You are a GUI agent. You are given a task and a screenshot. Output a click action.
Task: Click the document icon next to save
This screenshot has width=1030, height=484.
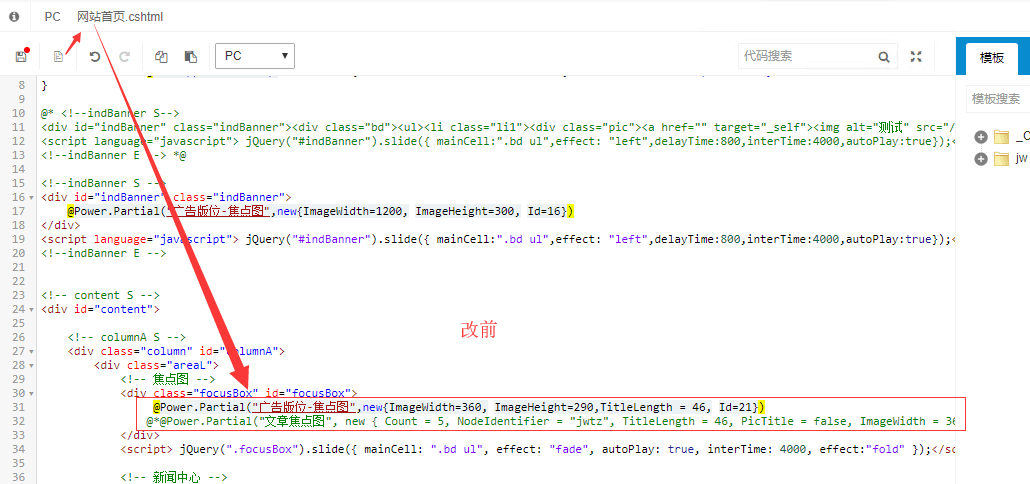click(x=58, y=57)
